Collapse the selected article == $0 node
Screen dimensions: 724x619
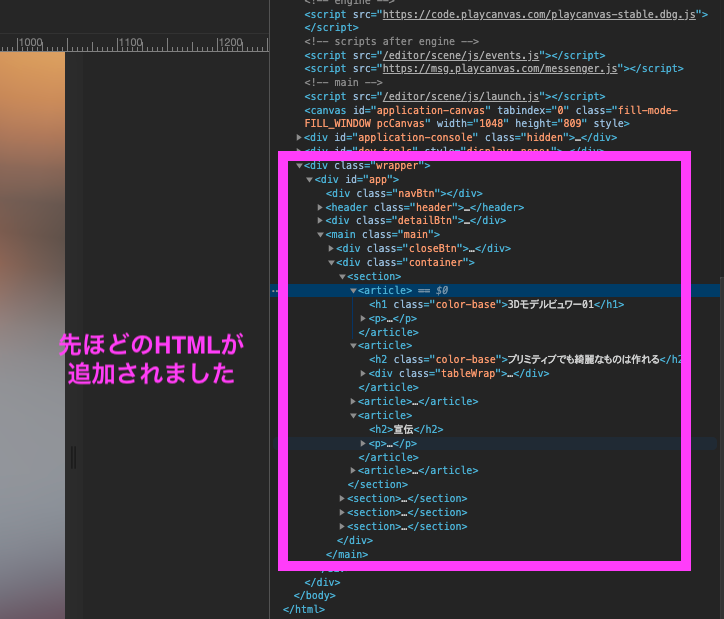(x=353, y=290)
